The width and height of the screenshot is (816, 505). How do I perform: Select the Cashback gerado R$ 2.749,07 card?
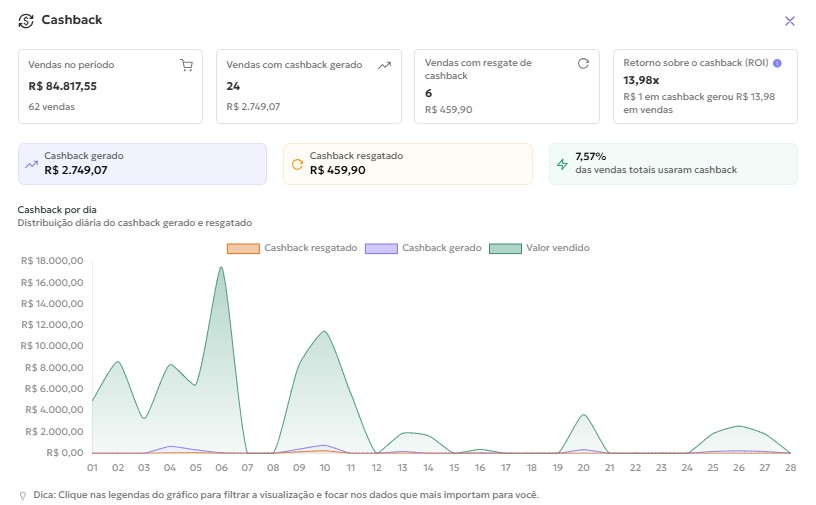click(142, 164)
